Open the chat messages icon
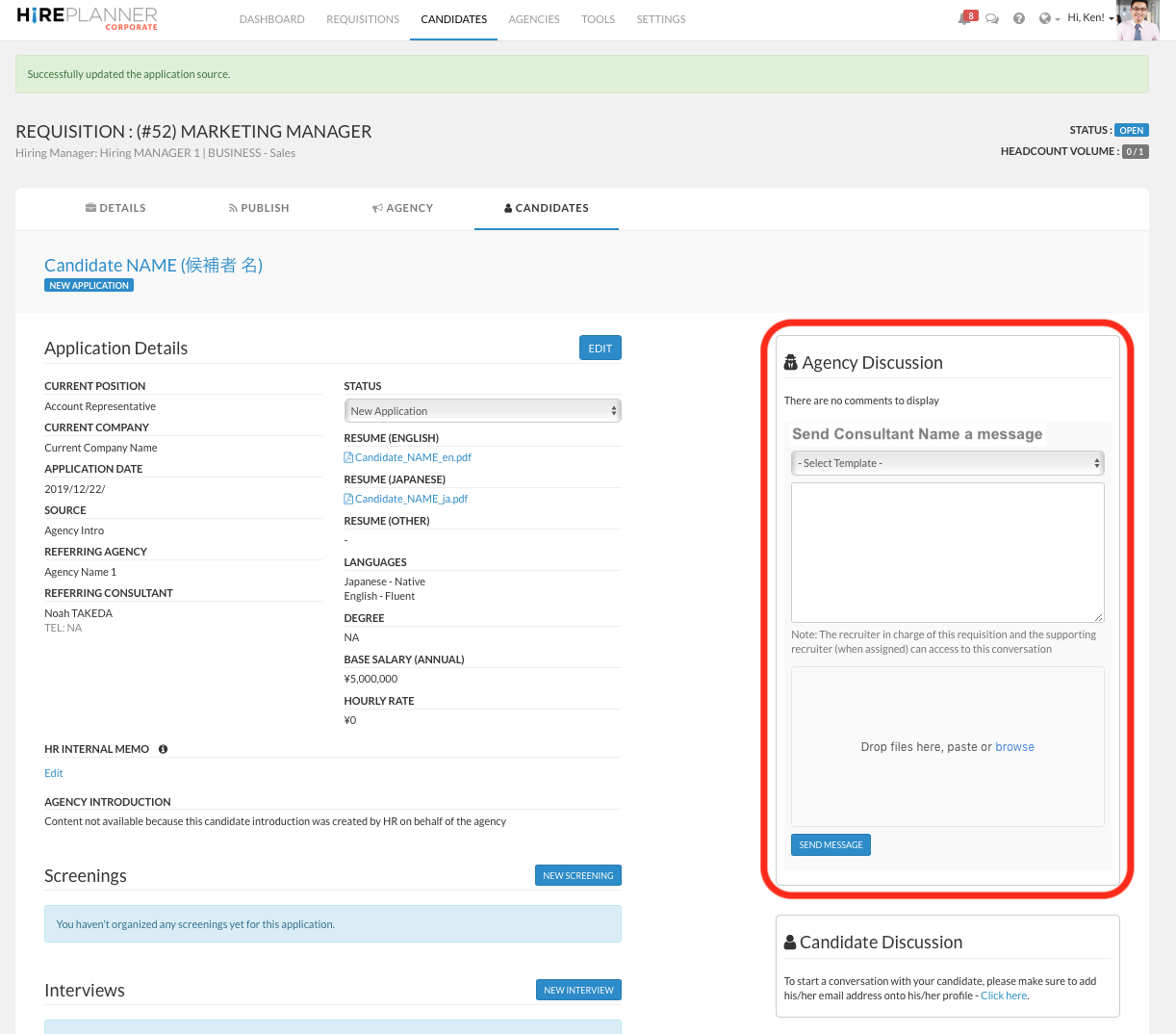 (992, 18)
